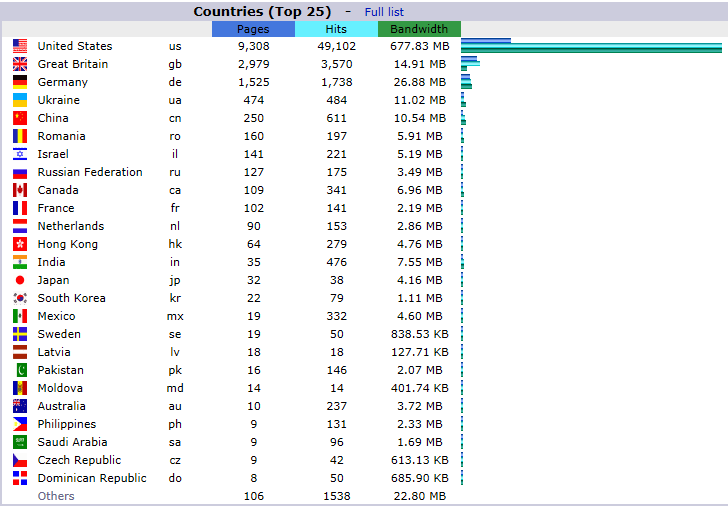Click the Moldova flag icon
This screenshot has height=507, width=728.
20,388
